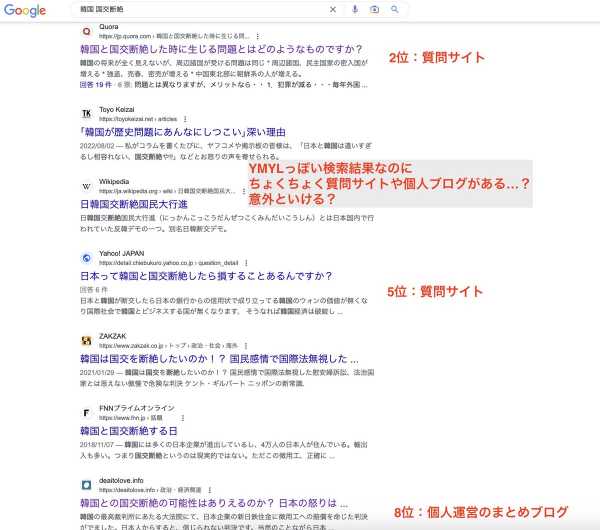Click the www.zakzak.co.jp URL breadcrumb
600x530 pixels.
pos(169,346)
